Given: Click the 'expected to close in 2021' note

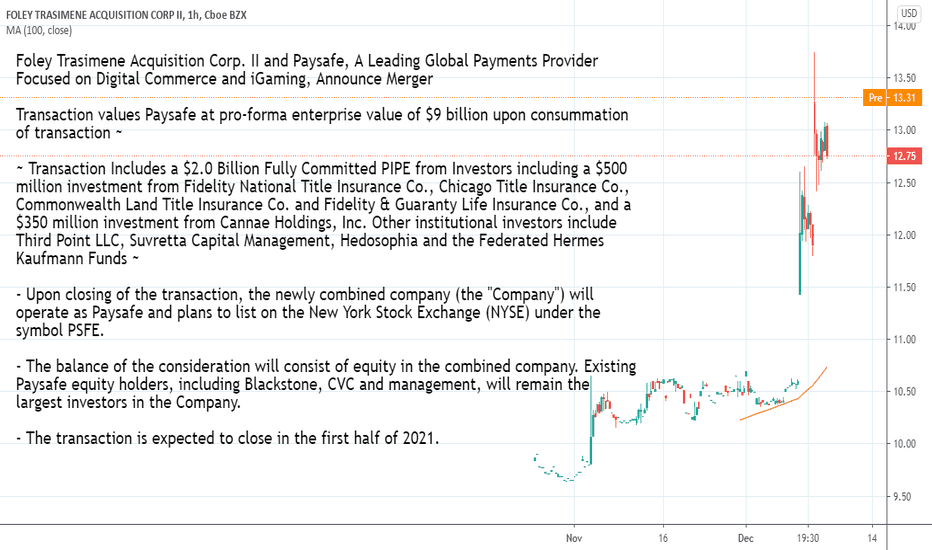Looking at the screenshot, I should 227,438.
